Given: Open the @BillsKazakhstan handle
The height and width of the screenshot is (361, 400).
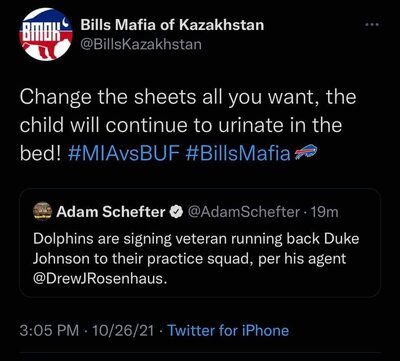Looking at the screenshot, I should tap(141, 44).
